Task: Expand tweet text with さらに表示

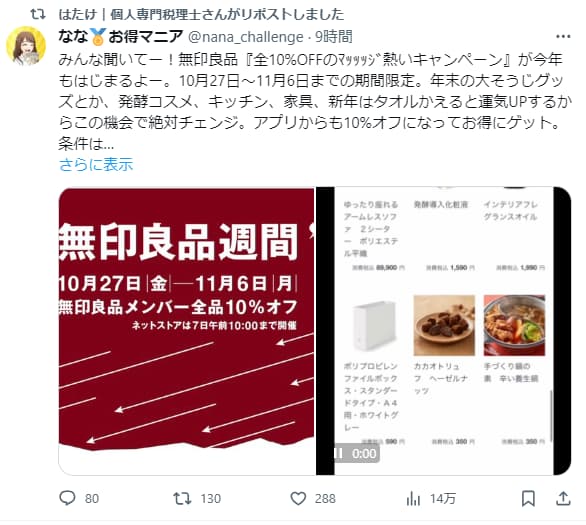Action: point(96,164)
